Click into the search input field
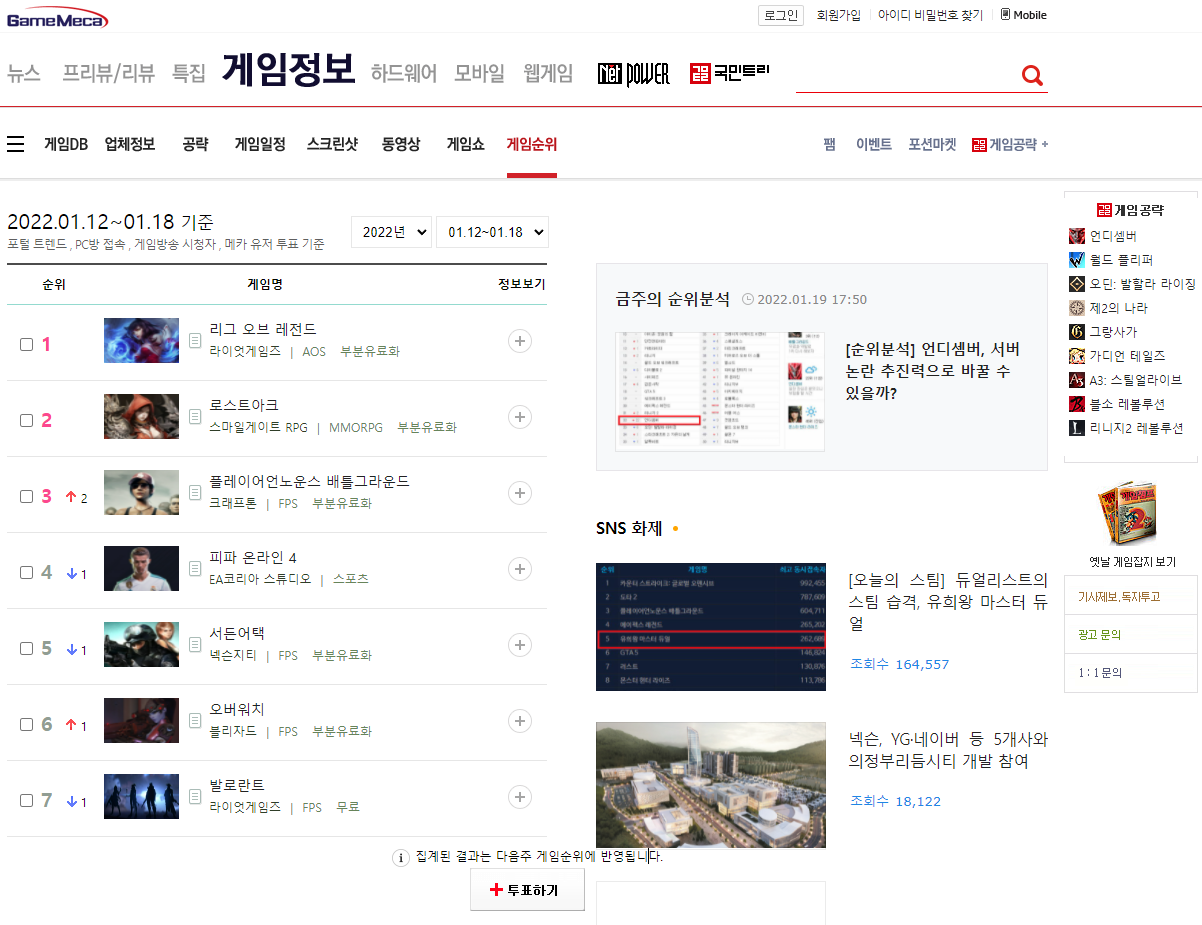Screen dimensions: 1202x925 (906, 75)
